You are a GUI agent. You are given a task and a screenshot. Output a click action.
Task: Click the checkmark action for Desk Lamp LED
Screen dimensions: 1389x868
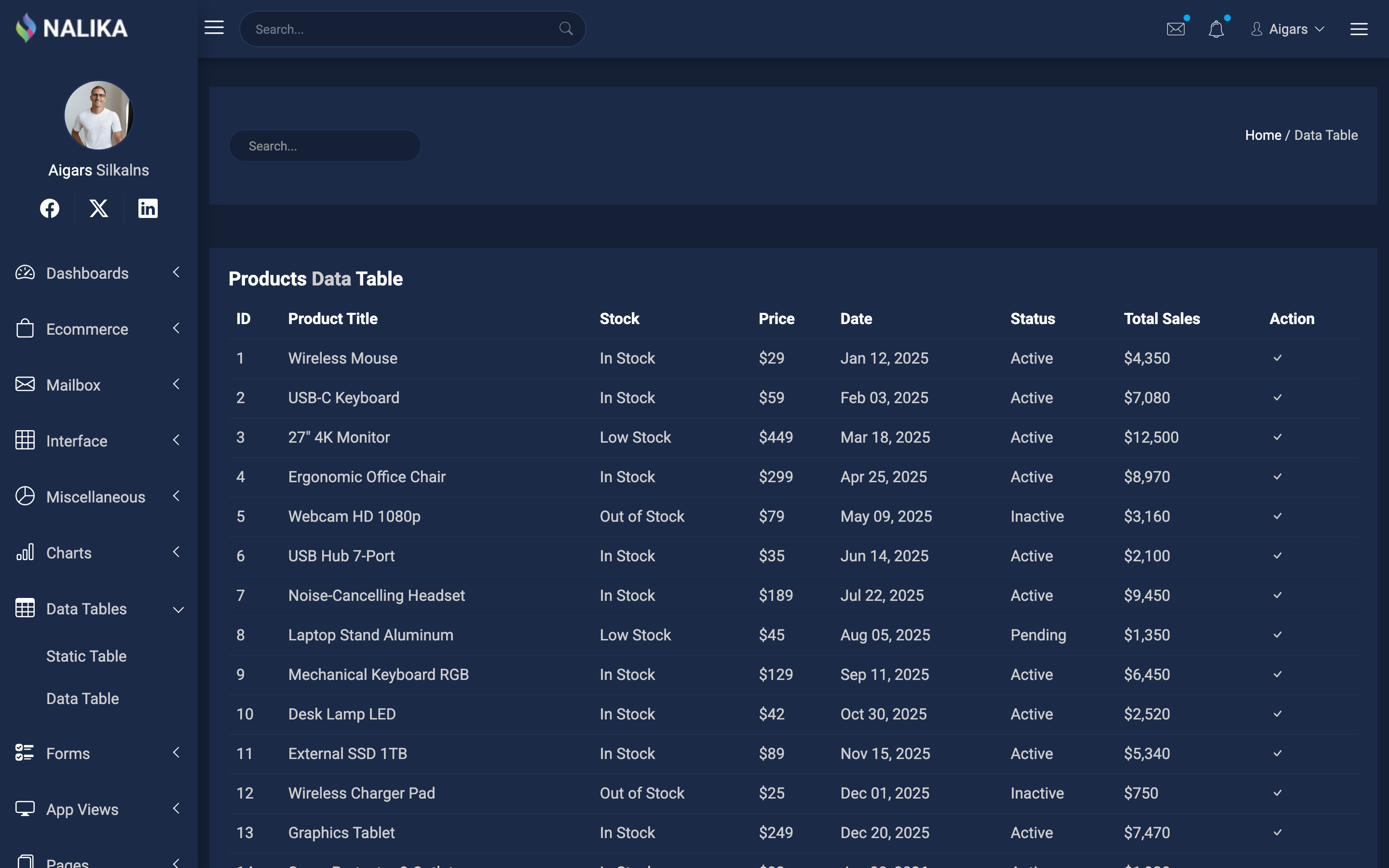tap(1278, 714)
